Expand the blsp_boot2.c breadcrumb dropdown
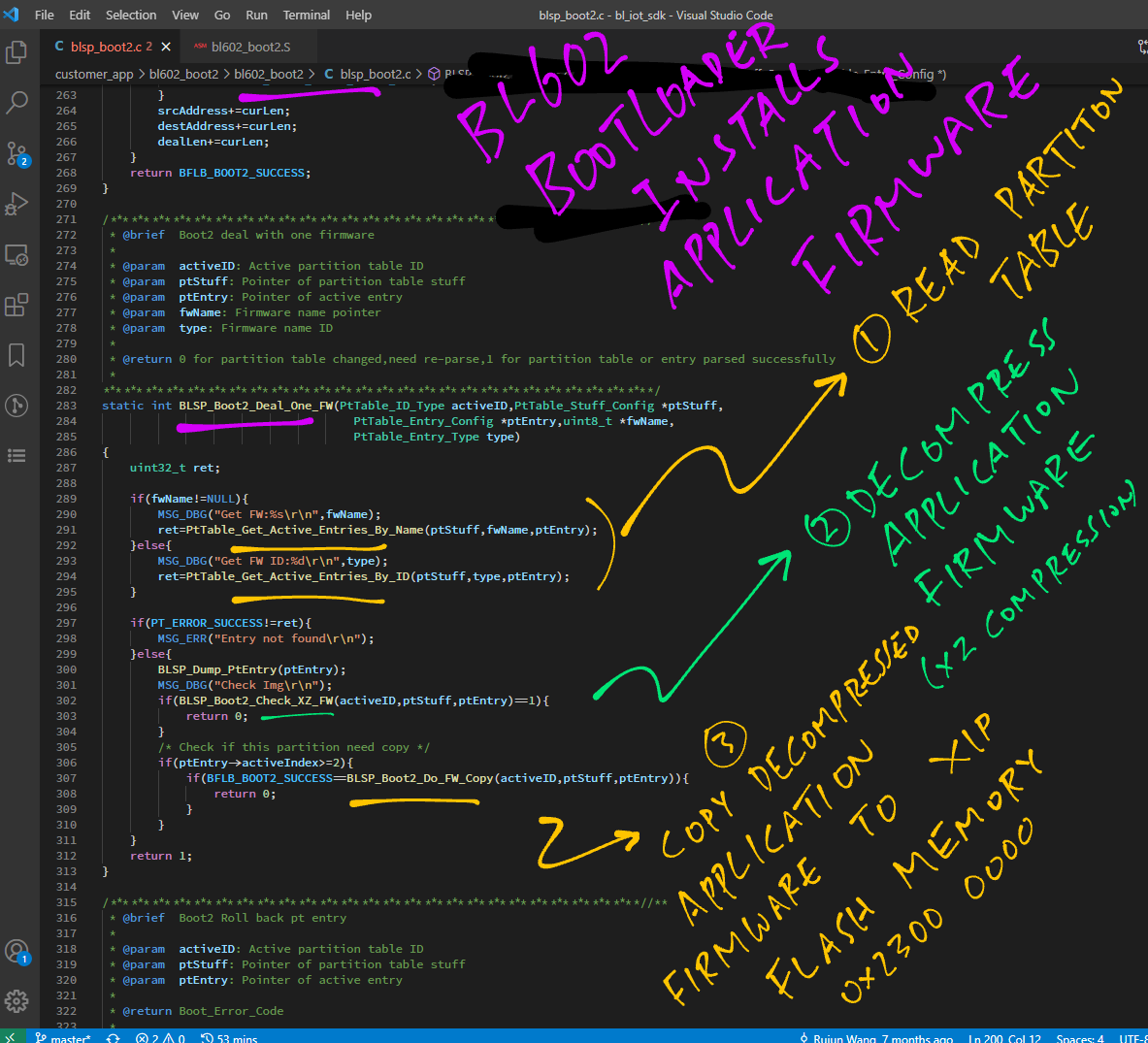Viewport: 1148px width, 1043px height. [375, 74]
